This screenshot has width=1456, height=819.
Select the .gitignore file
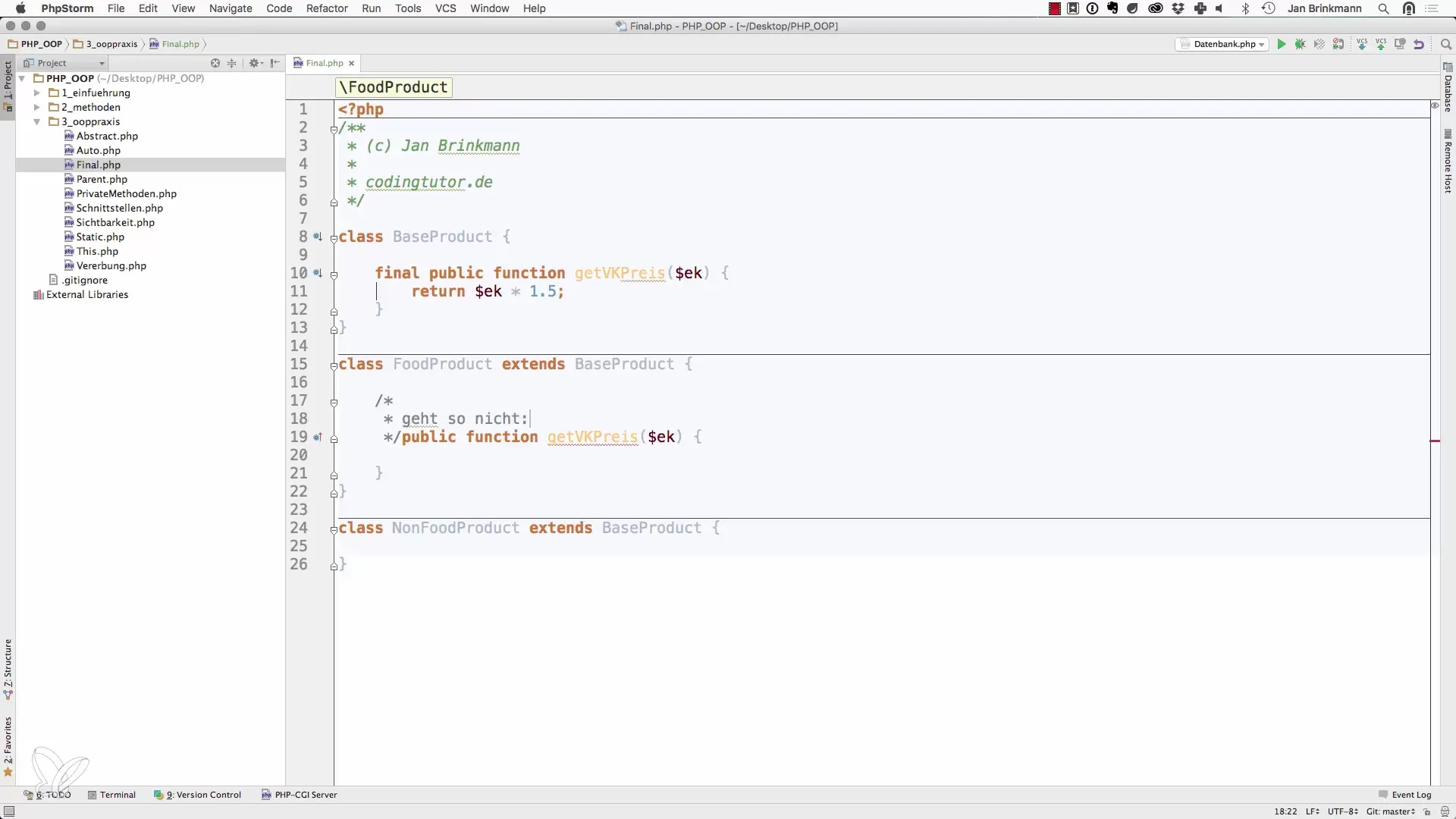click(78, 280)
